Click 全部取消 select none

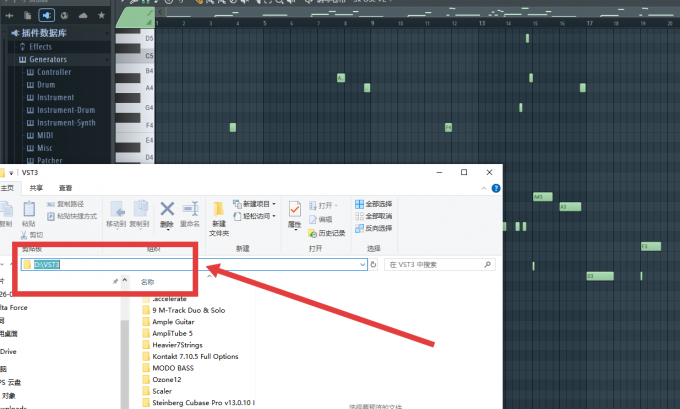tap(373, 216)
